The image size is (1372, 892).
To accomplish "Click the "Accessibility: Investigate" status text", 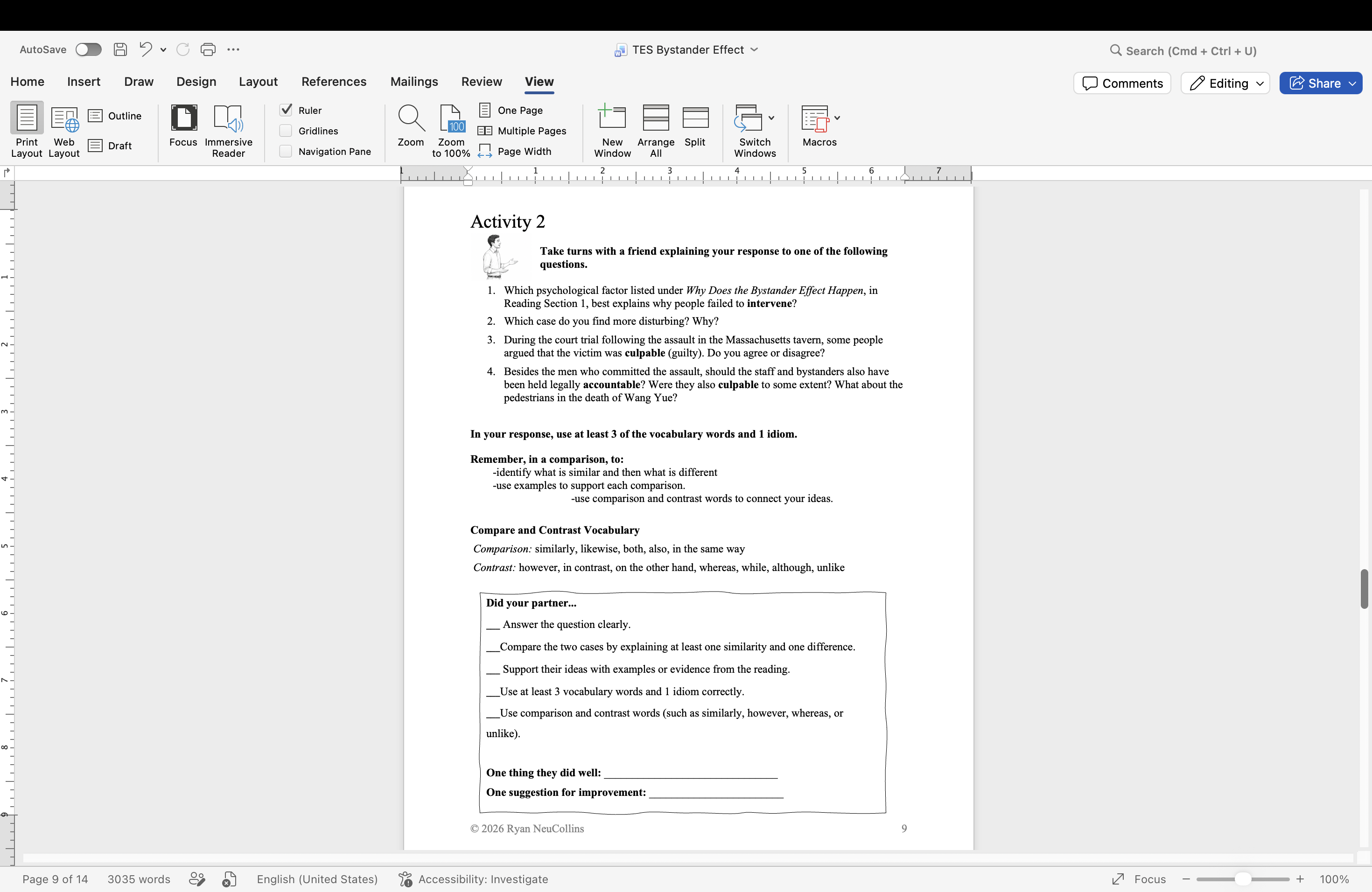I will [x=483, y=879].
